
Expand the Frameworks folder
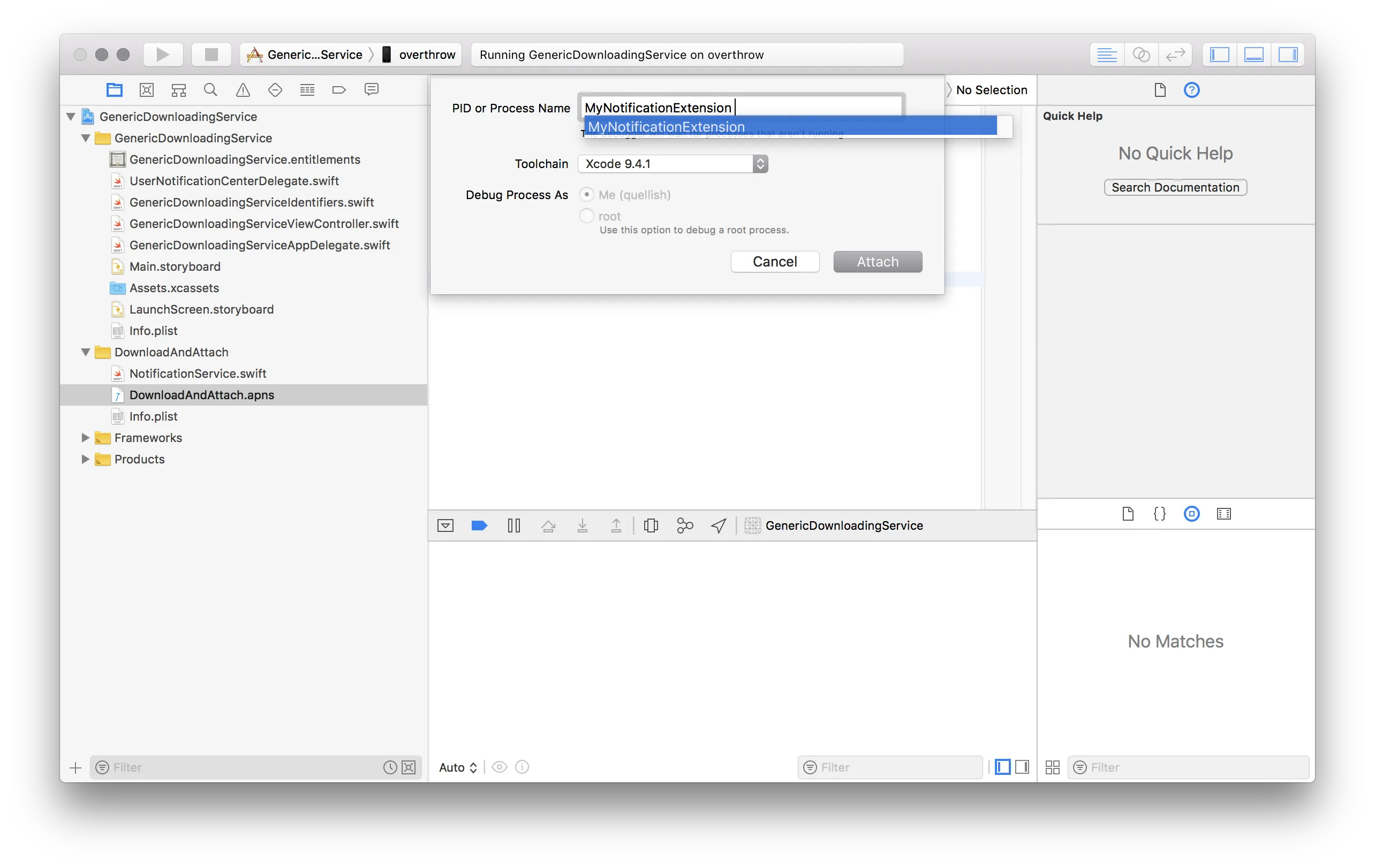click(85, 438)
